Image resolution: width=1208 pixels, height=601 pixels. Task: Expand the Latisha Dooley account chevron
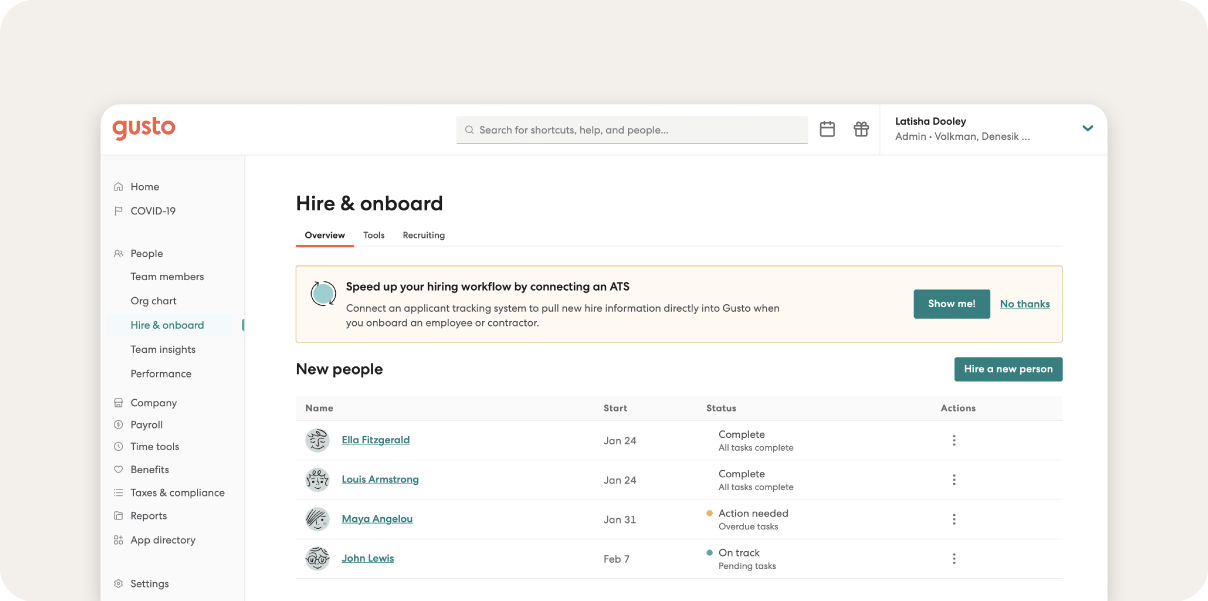(1088, 128)
